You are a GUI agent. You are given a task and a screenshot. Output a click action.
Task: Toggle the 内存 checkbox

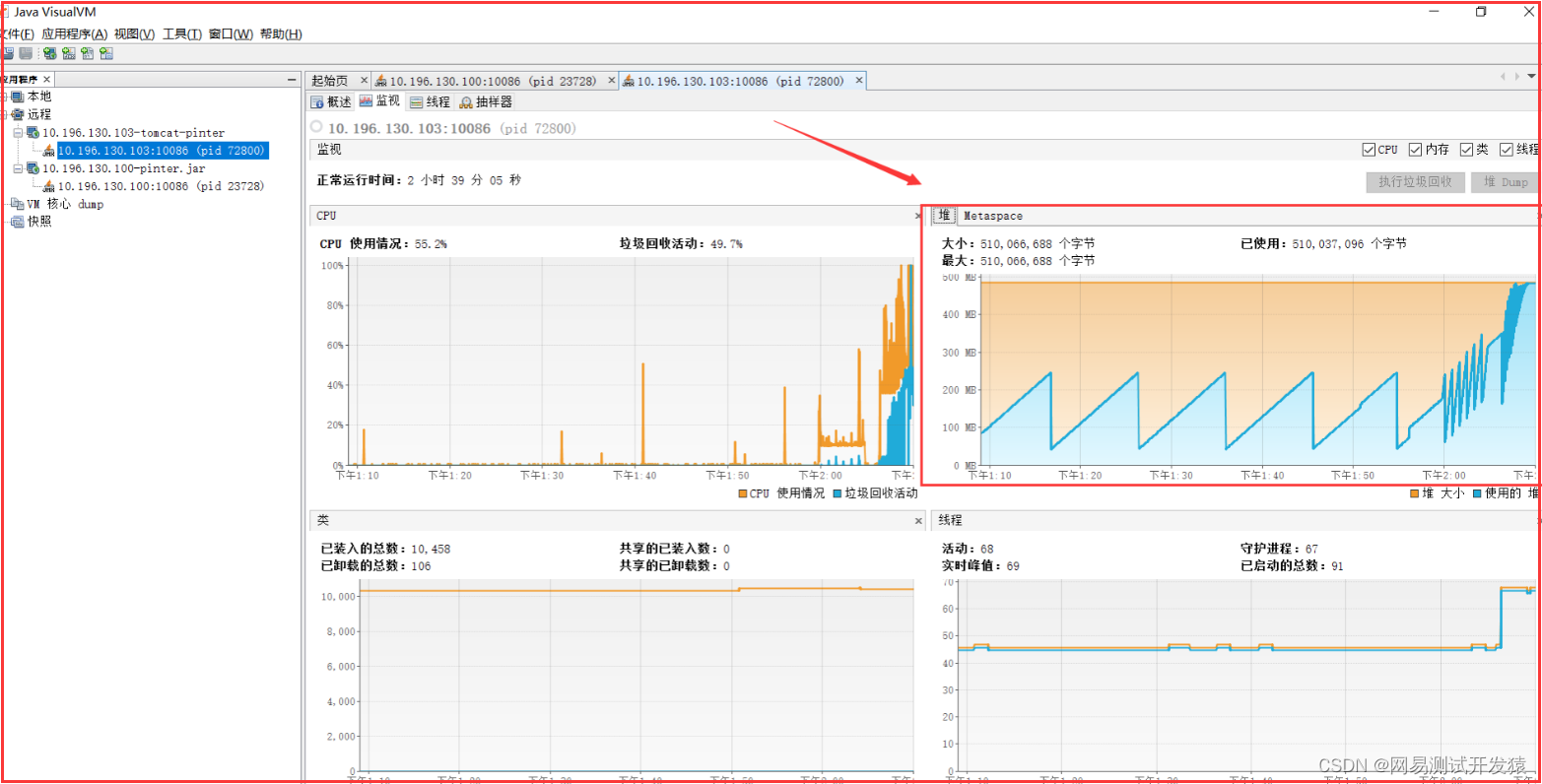(1416, 150)
